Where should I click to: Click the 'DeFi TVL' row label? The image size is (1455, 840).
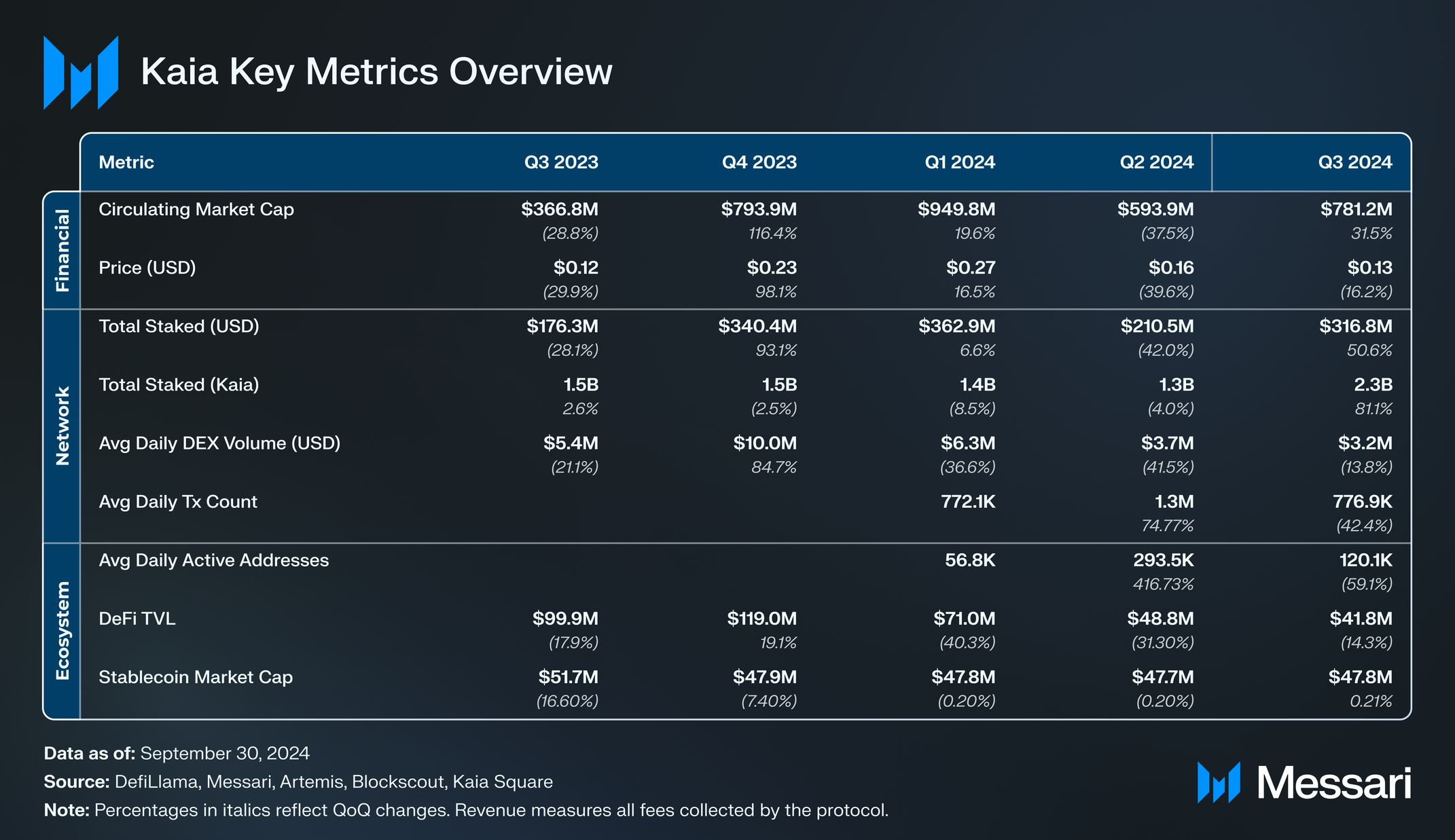tap(137, 619)
